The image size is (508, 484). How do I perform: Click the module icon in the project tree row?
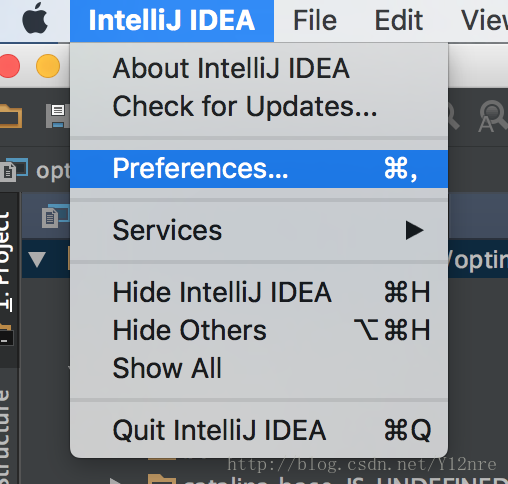55,216
